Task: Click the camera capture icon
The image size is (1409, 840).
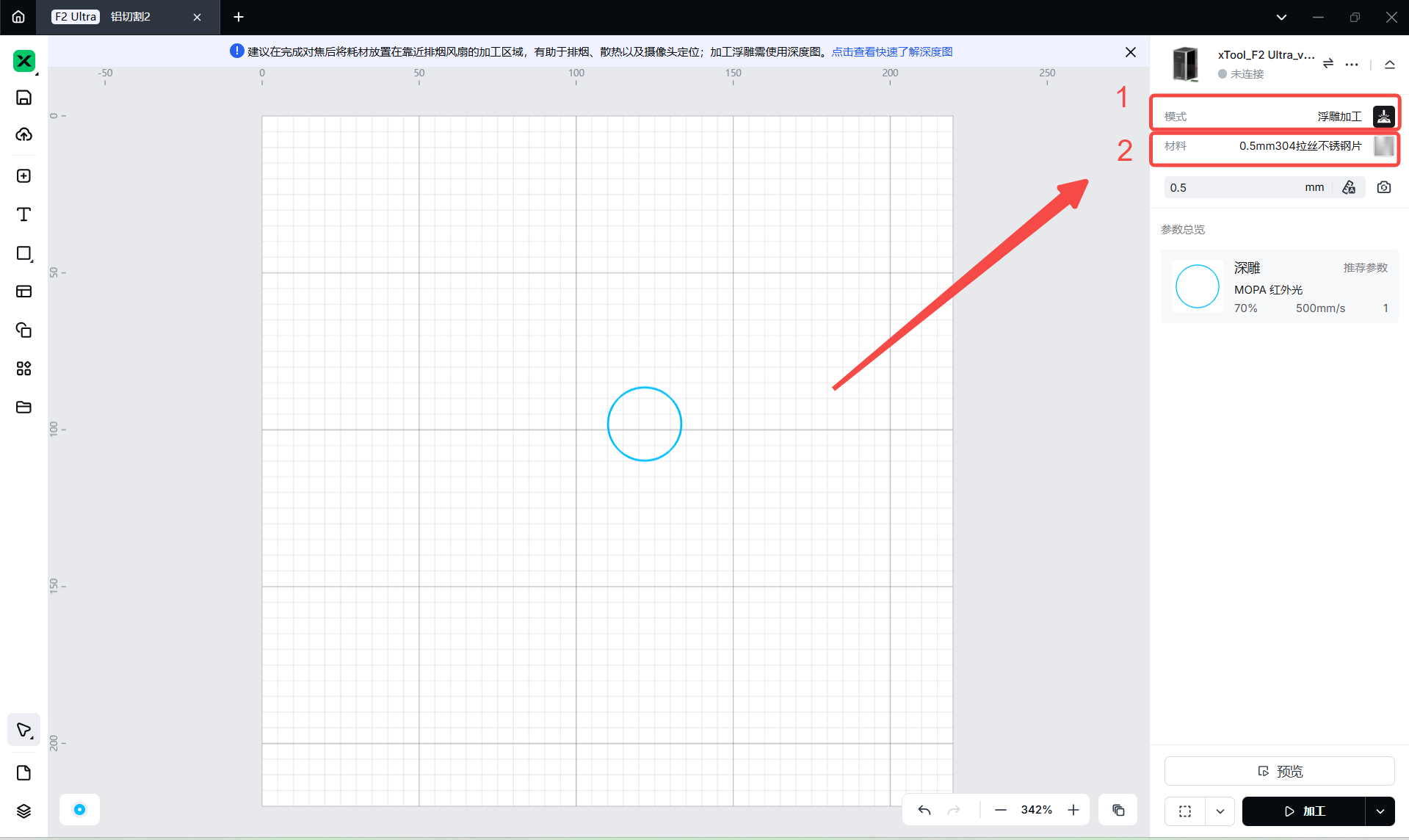Action: click(x=1384, y=187)
